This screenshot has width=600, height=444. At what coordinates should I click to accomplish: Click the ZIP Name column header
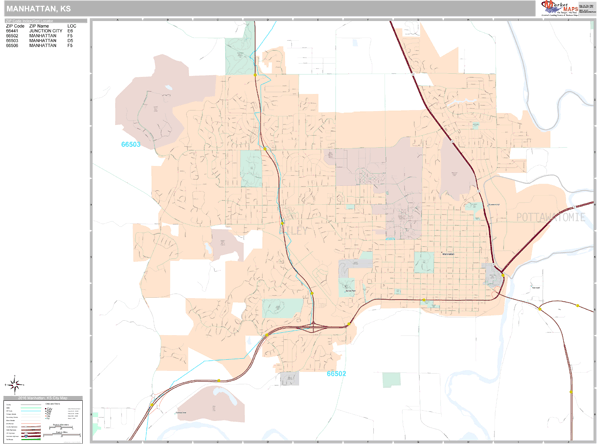[38, 25]
